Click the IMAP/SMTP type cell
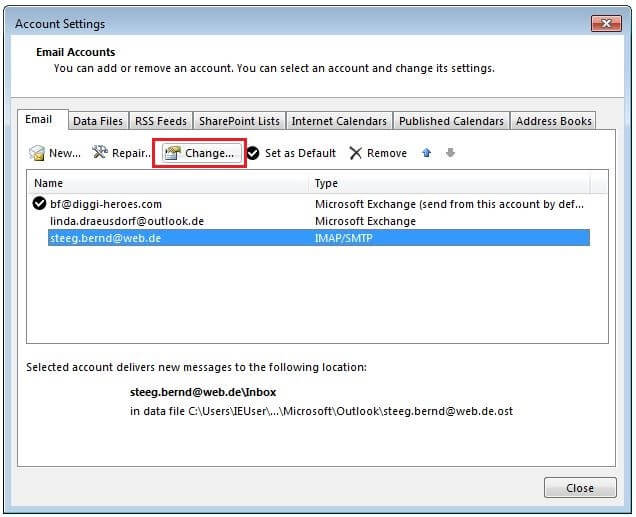The image size is (636, 517). [344, 238]
